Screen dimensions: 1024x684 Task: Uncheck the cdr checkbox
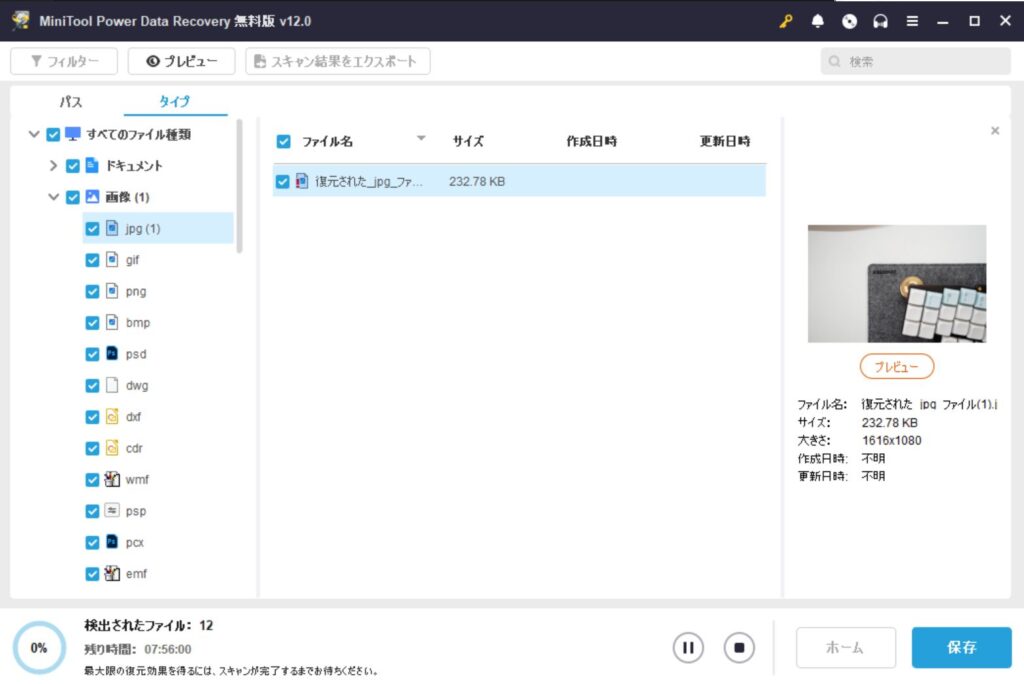click(x=92, y=448)
